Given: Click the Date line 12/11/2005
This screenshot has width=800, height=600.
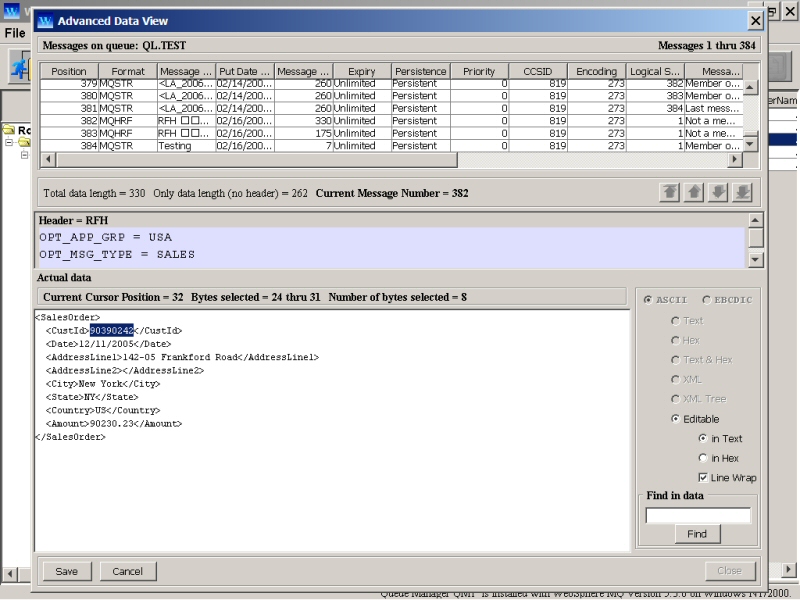Looking at the screenshot, I should (x=108, y=344).
